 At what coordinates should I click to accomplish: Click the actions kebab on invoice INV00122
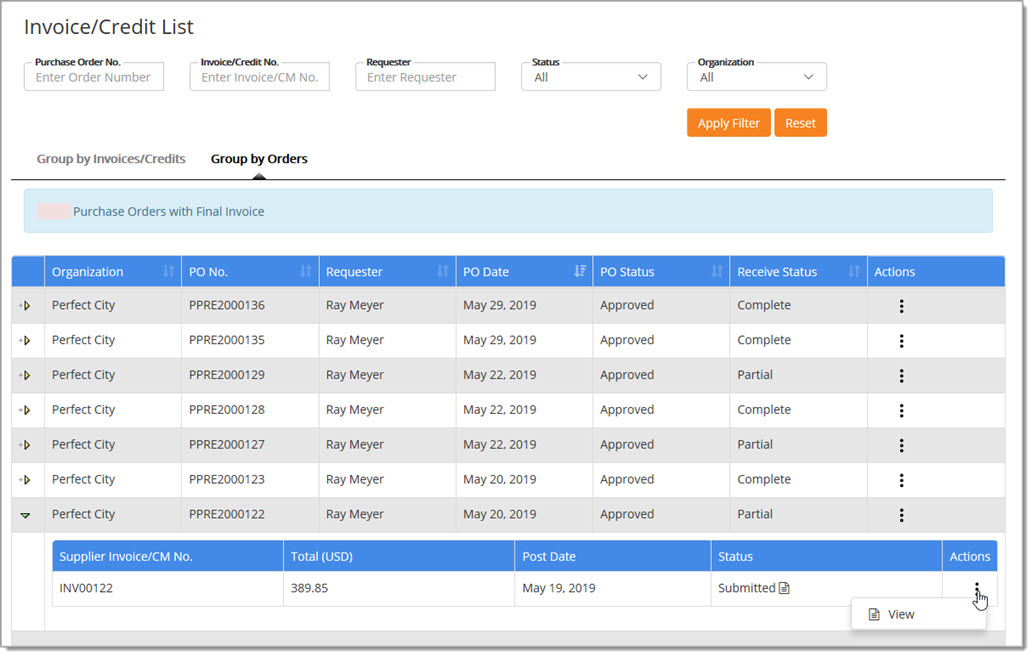[x=975, y=588]
